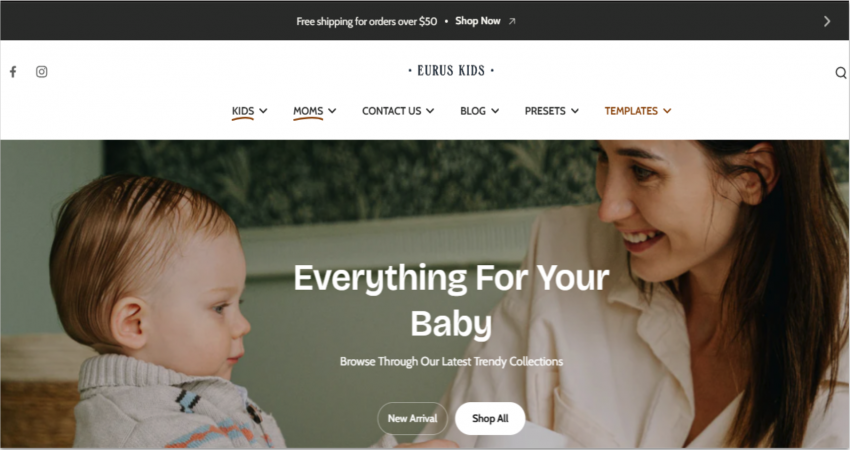Follow the Shop Now link
This screenshot has width=850, height=450.
tap(478, 21)
